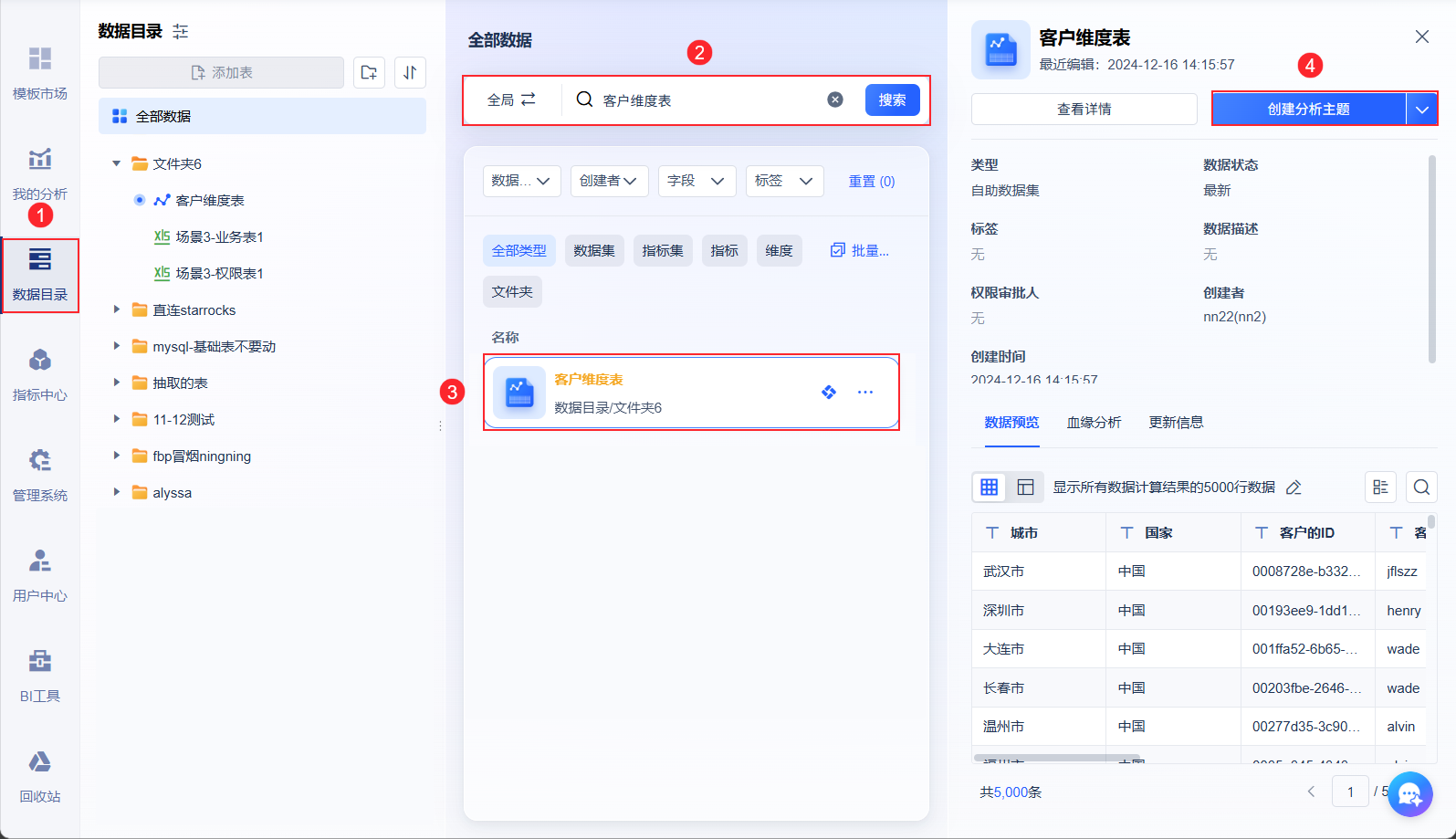
Task: Click the 批量 batch select option
Action: click(x=860, y=250)
